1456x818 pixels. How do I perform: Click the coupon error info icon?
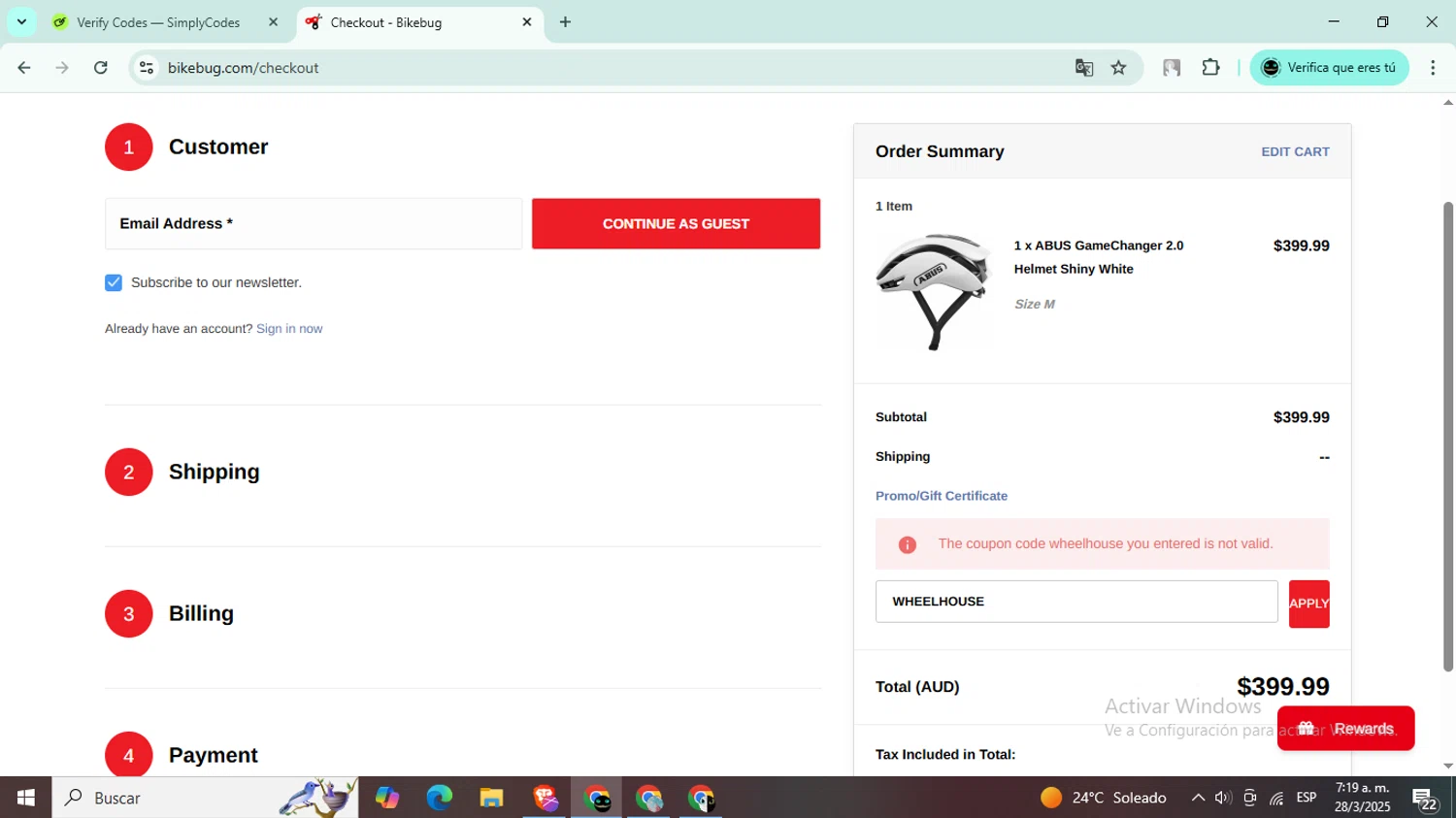[x=908, y=545]
